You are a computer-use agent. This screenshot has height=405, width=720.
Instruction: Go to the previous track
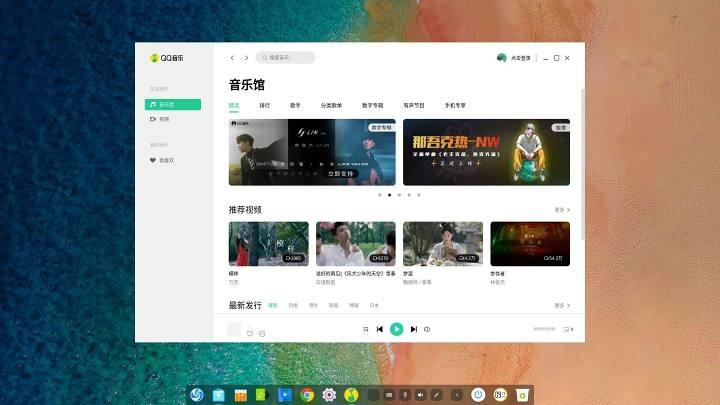(x=380, y=329)
